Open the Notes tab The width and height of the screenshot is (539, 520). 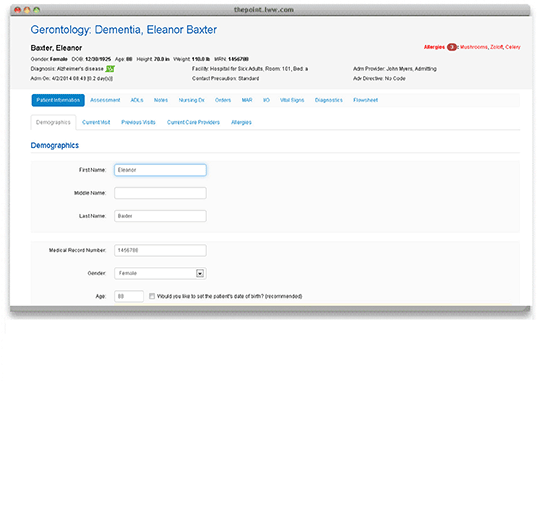click(161, 100)
